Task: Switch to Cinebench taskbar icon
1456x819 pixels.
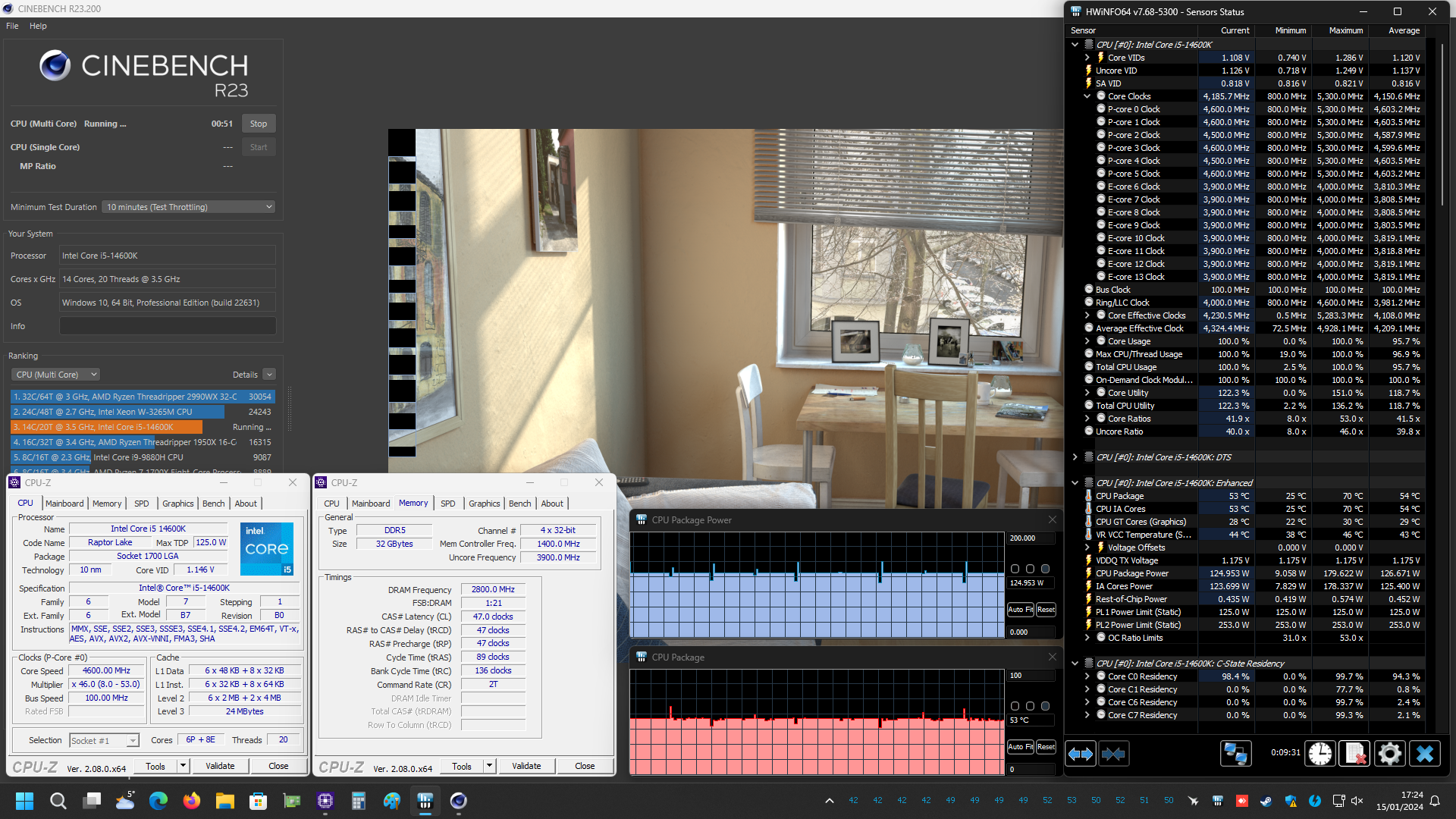Action: click(459, 801)
